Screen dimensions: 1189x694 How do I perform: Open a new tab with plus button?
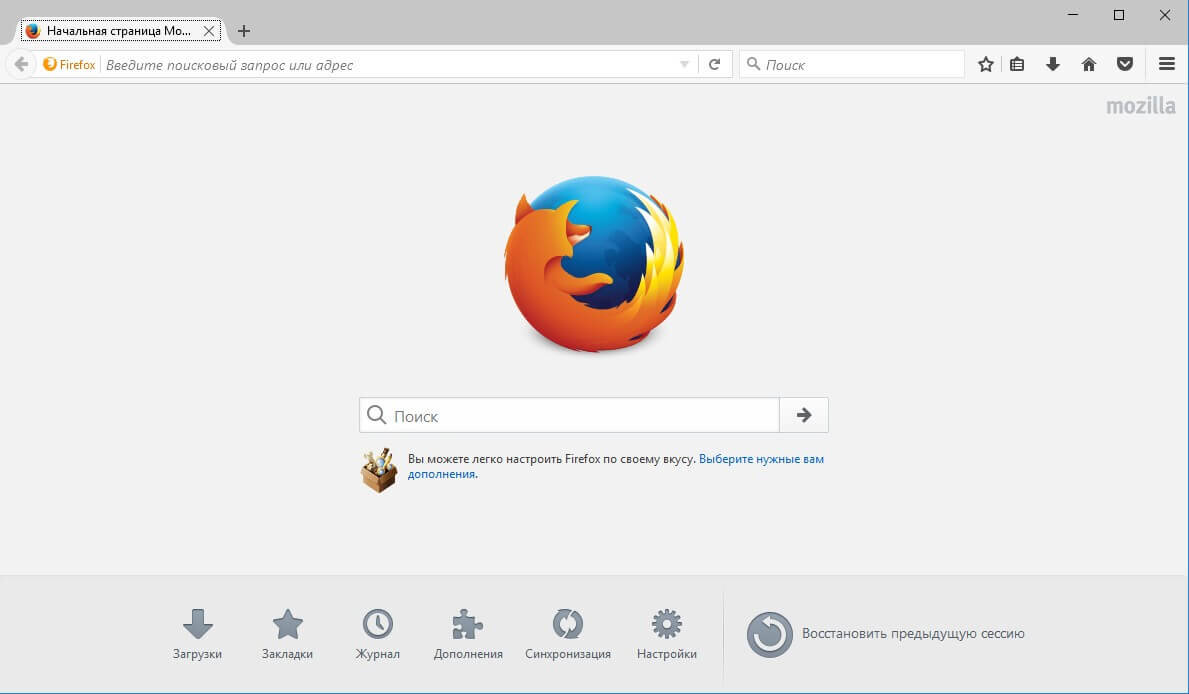pyautogui.click(x=243, y=31)
